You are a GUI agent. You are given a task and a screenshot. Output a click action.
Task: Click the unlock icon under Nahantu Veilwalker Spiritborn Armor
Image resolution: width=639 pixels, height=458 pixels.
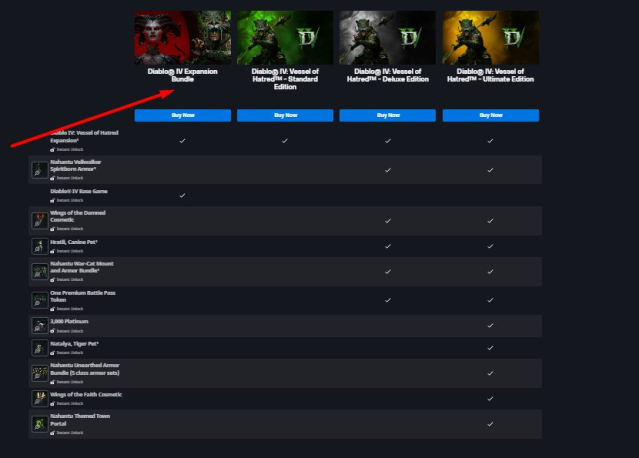point(53,178)
